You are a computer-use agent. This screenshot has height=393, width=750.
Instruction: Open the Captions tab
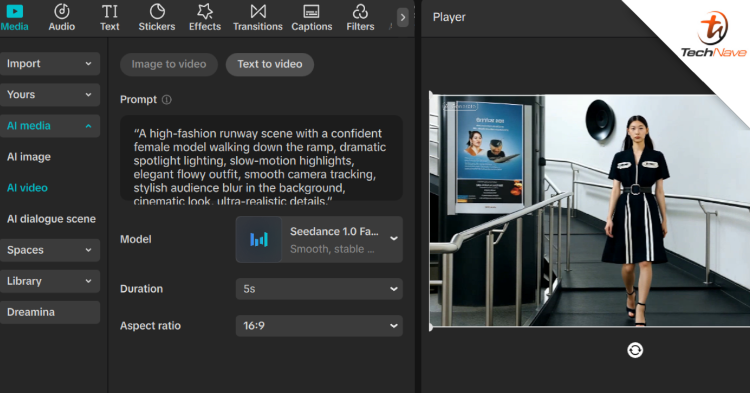[x=312, y=18]
